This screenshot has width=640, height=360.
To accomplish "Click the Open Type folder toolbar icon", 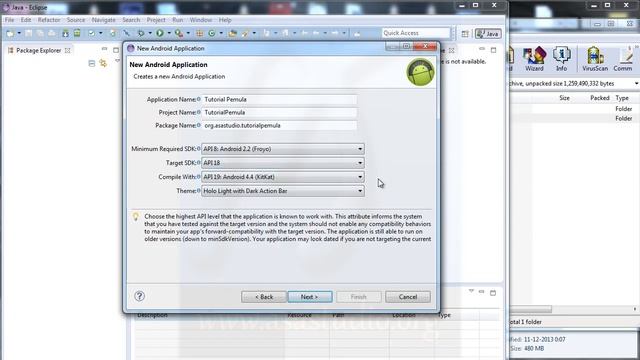I will tap(233, 33).
